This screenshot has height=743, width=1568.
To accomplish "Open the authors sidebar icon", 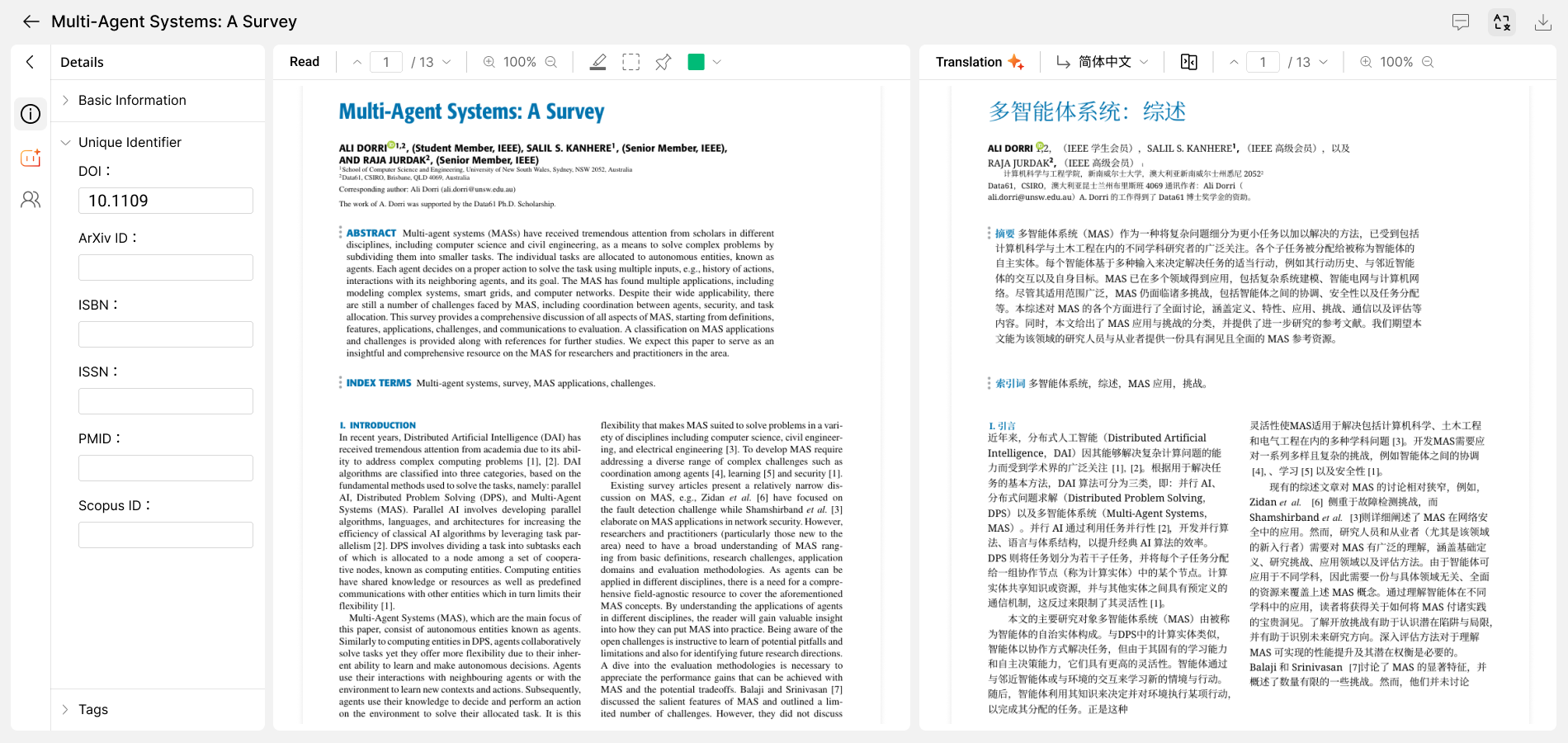I will point(31,200).
